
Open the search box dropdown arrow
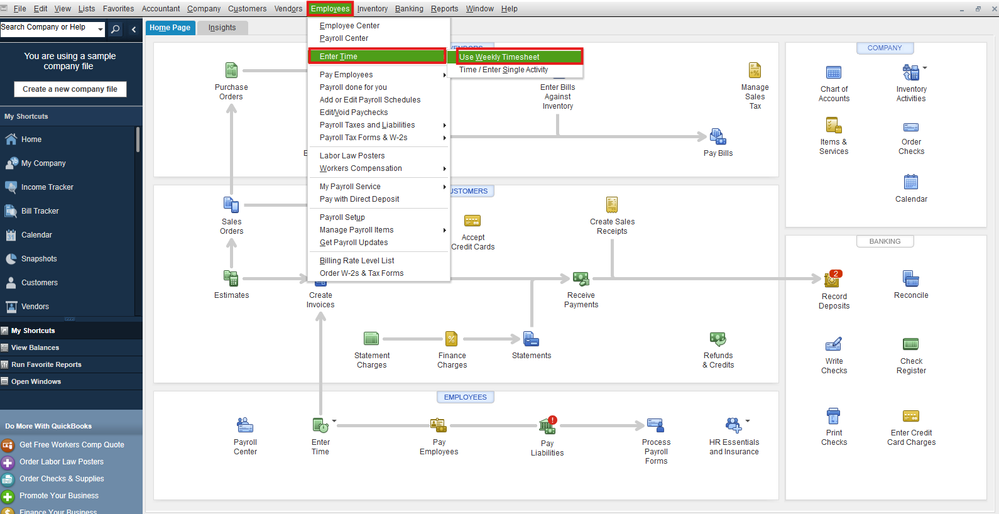(101, 29)
